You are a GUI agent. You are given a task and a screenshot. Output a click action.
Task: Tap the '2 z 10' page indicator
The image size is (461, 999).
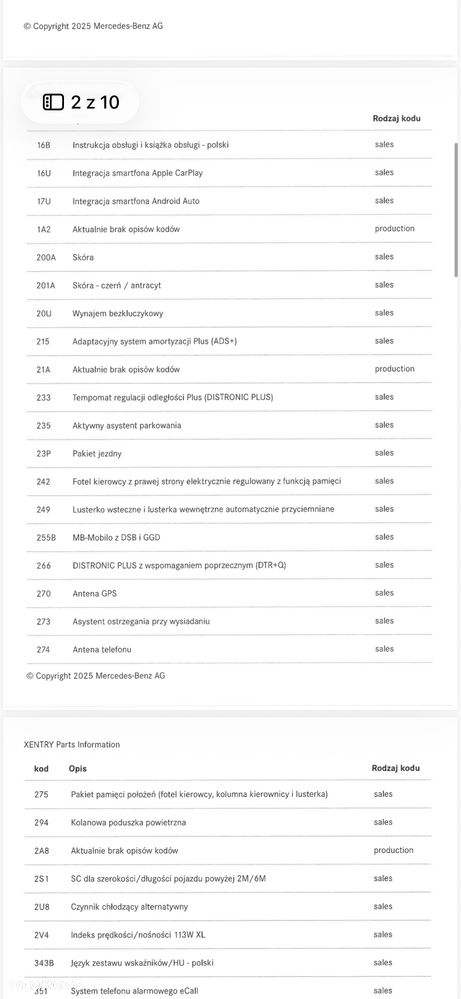95,102
